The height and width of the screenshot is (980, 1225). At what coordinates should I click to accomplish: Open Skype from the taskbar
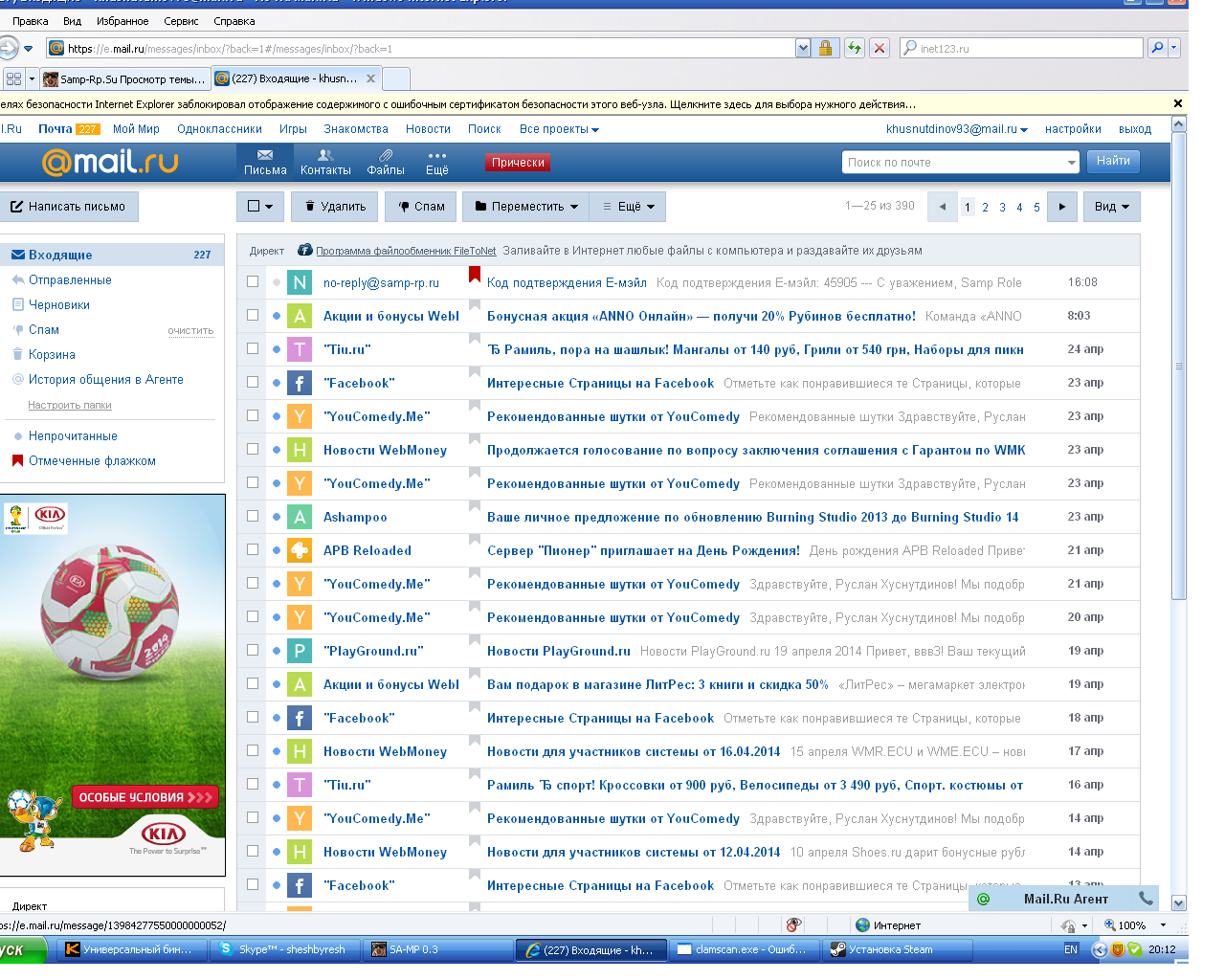(284, 949)
